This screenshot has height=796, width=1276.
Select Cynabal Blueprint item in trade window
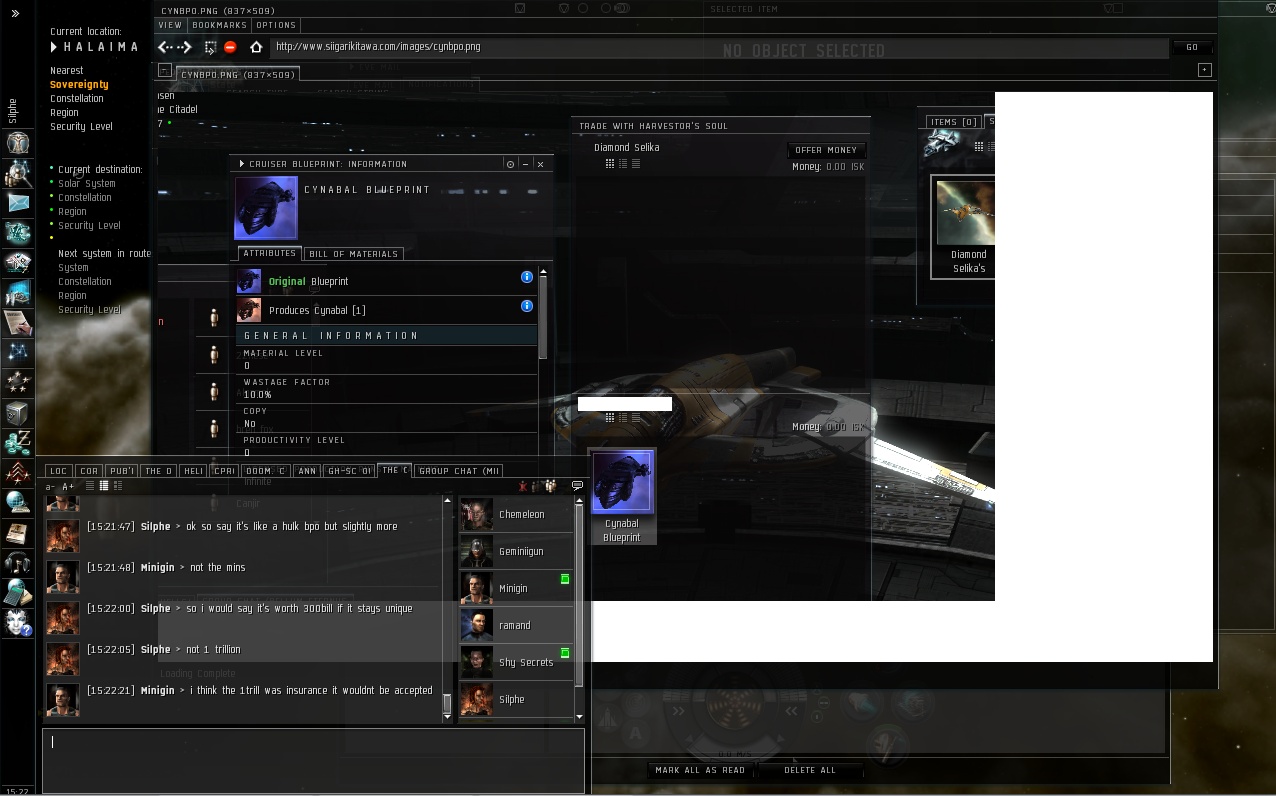click(622, 496)
